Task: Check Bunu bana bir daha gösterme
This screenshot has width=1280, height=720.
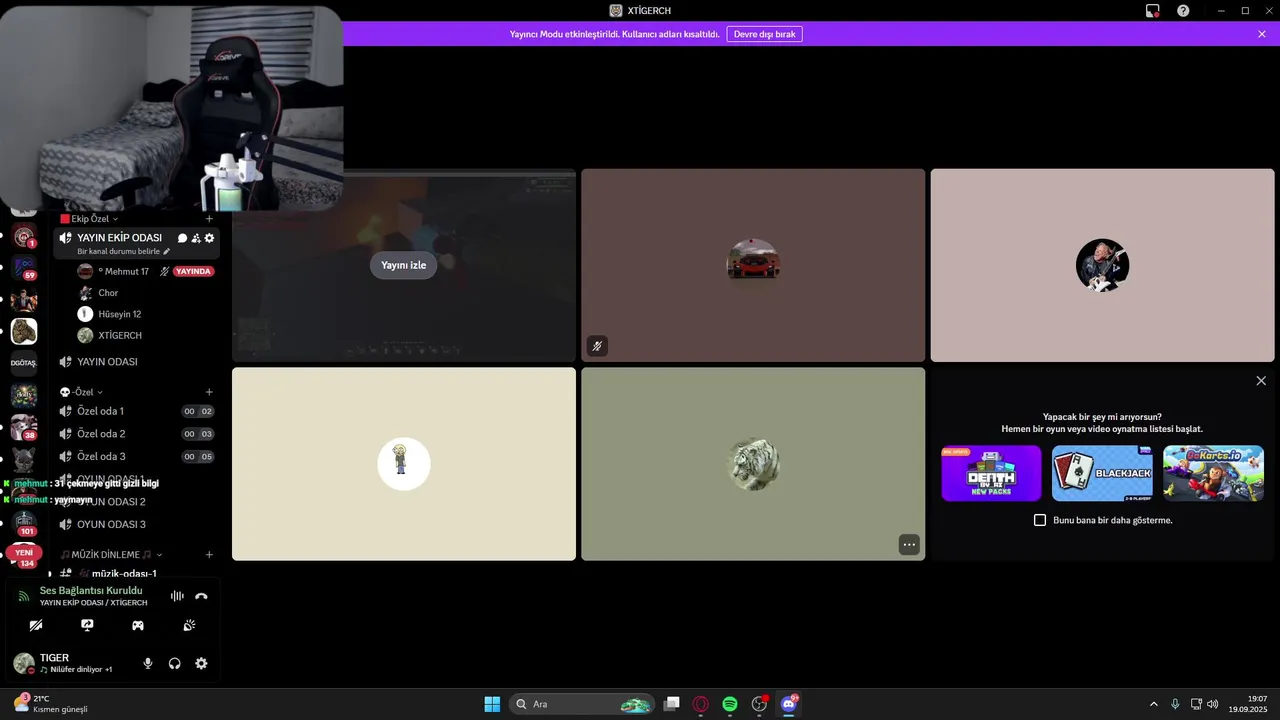Action: [1040, 520]
